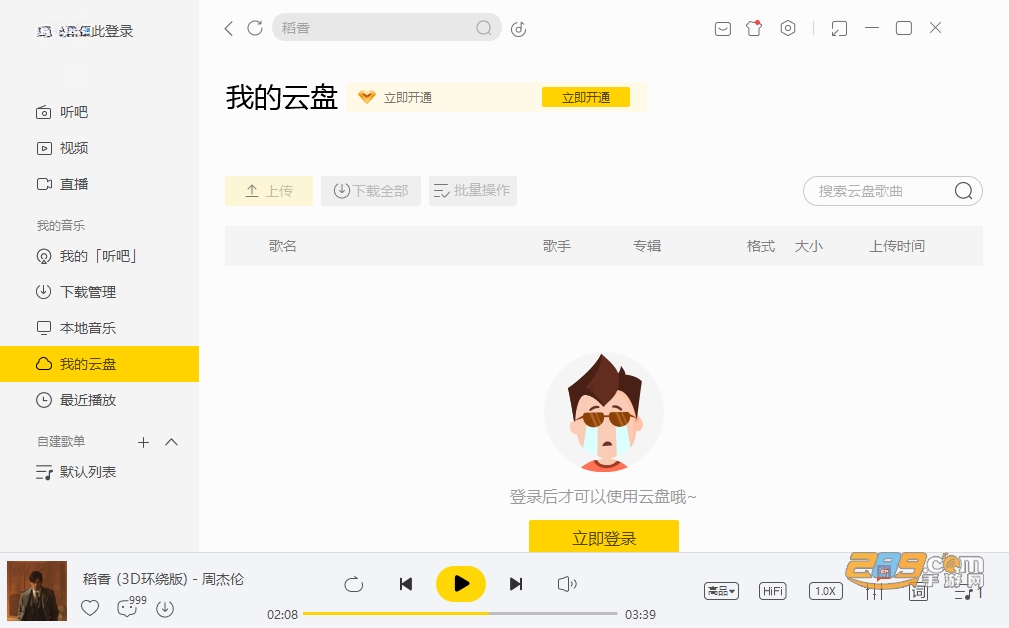
Task: Open the message inbox icon
Action: point(723,29)
